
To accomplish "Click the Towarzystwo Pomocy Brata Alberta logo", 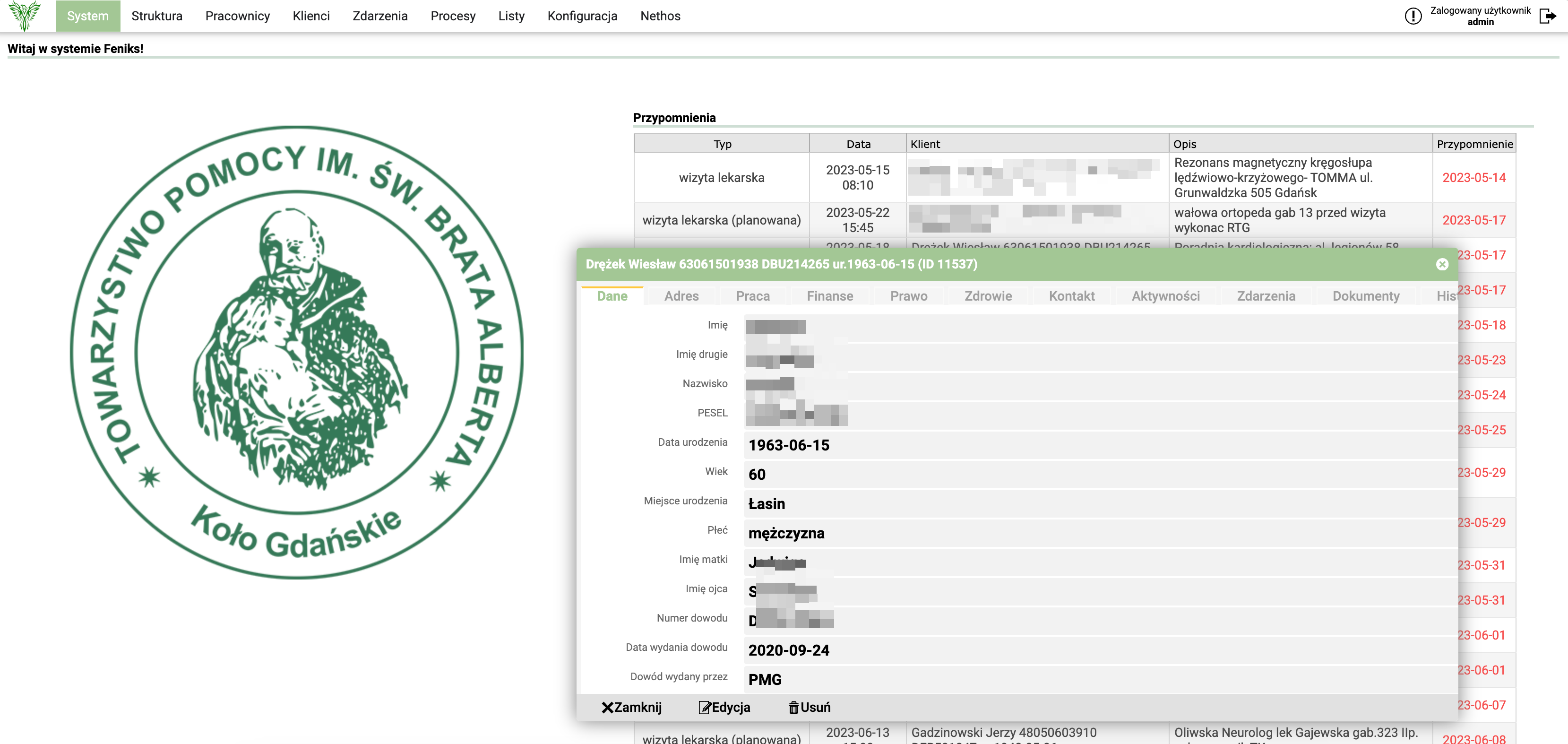I will click(x=297, y=352).
